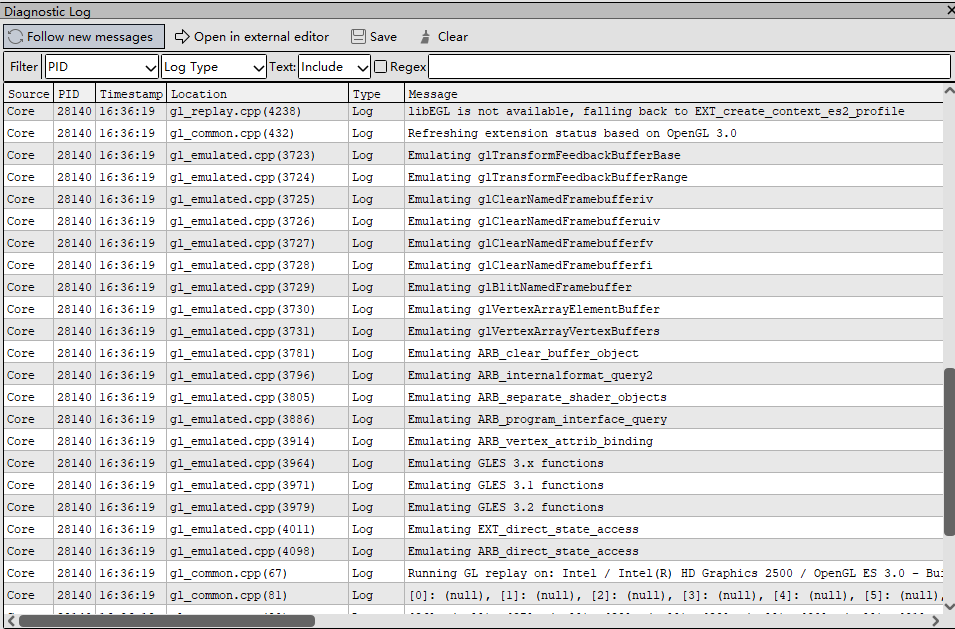Sort by the Timestamp column header

(x=131, y=94)
